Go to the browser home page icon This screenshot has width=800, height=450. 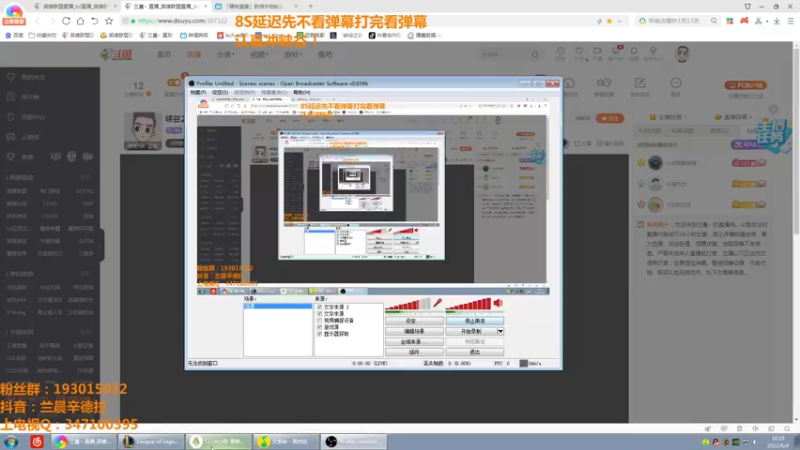click(80, 21)
